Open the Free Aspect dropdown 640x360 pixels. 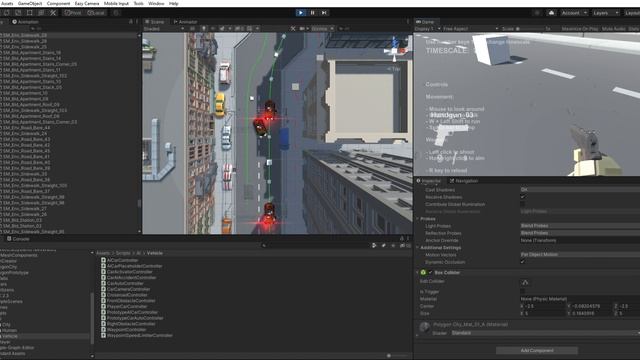coord(471,29)
